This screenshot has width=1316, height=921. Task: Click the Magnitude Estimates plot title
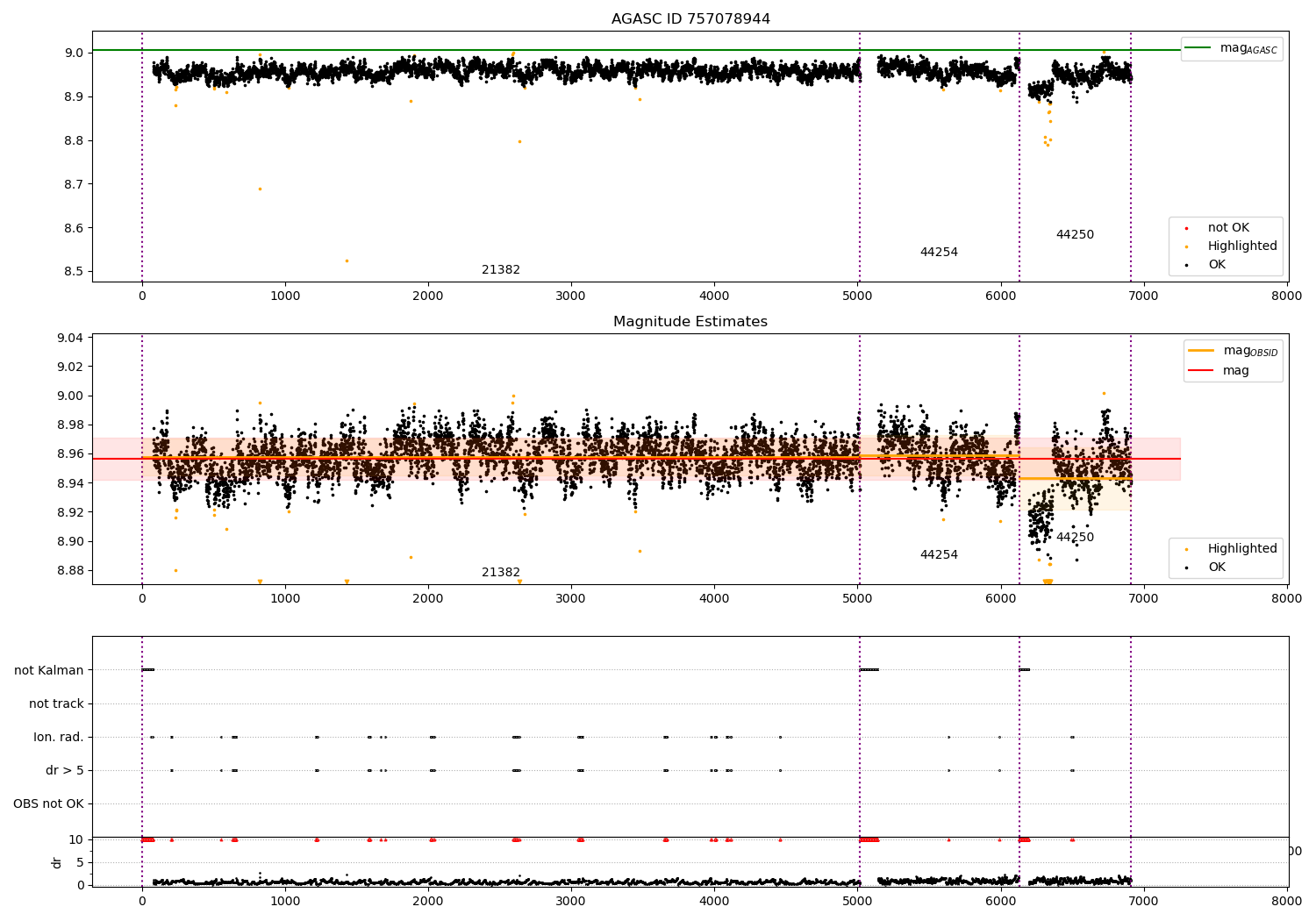(690, 322)
